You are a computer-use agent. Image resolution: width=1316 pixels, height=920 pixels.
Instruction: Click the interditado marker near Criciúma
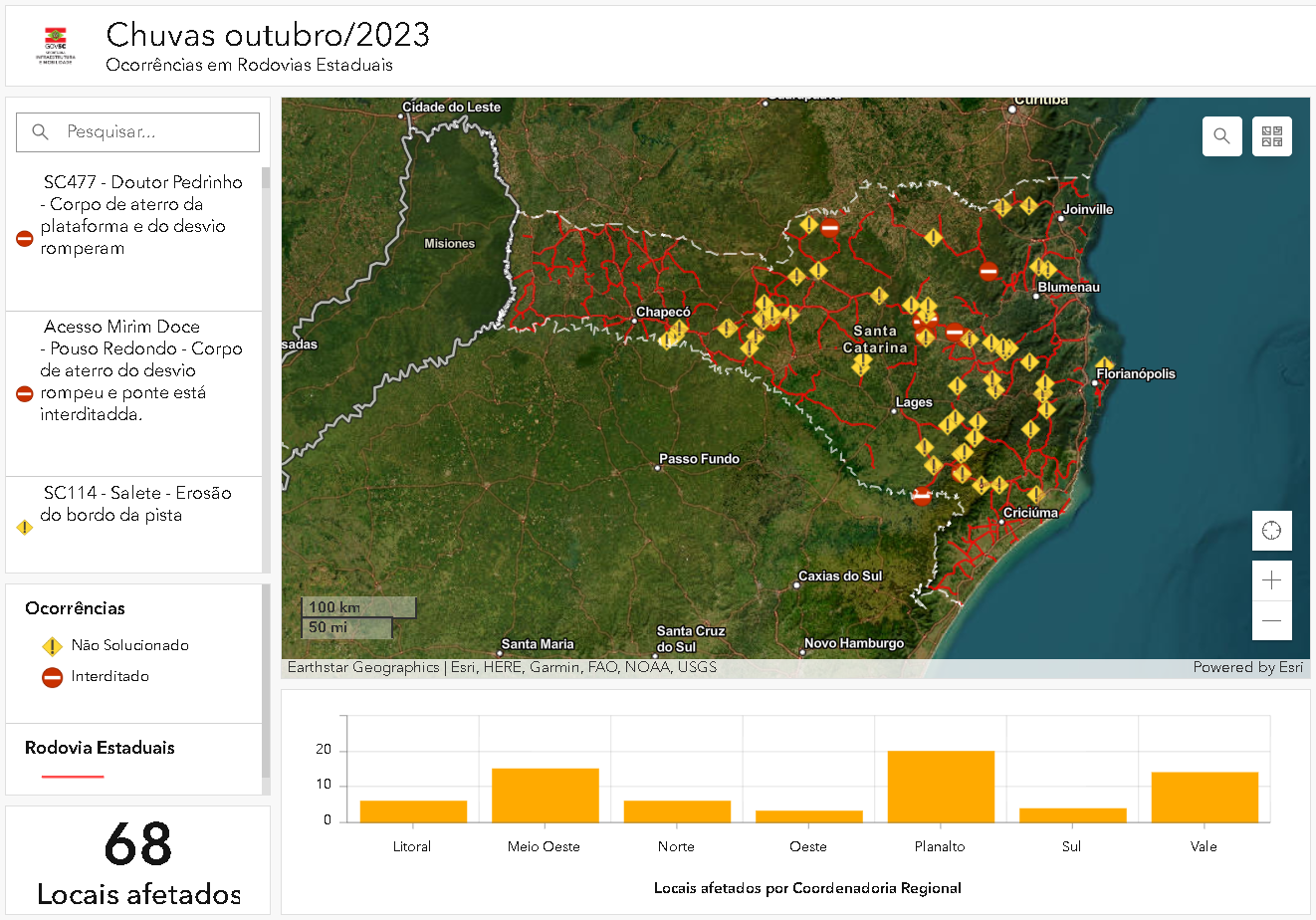coord(922,495)
